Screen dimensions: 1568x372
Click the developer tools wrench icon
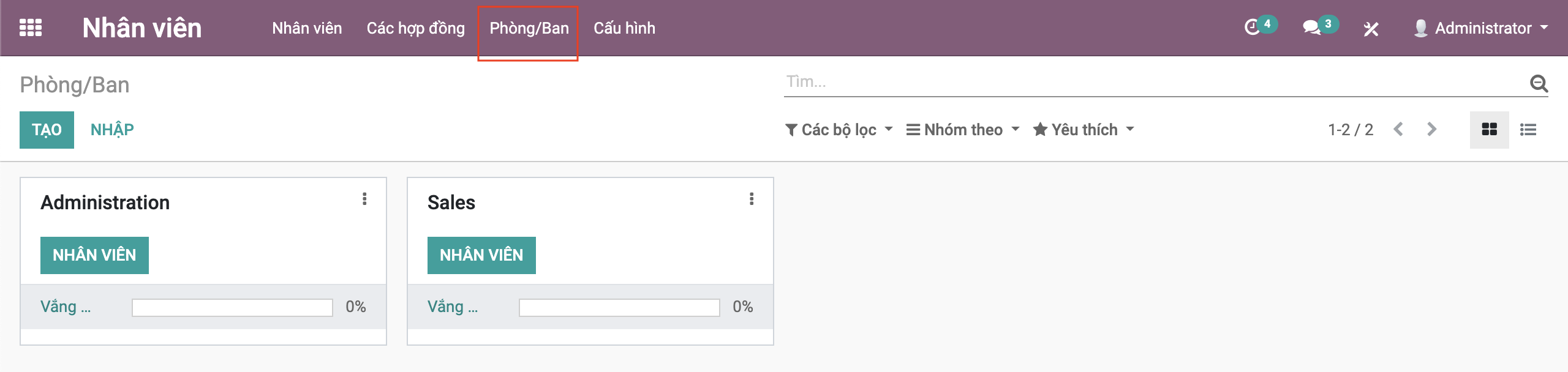(x=1371, y=29)
